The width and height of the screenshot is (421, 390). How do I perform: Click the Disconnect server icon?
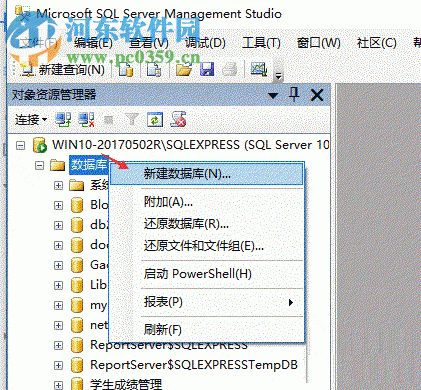coord(86,120)
